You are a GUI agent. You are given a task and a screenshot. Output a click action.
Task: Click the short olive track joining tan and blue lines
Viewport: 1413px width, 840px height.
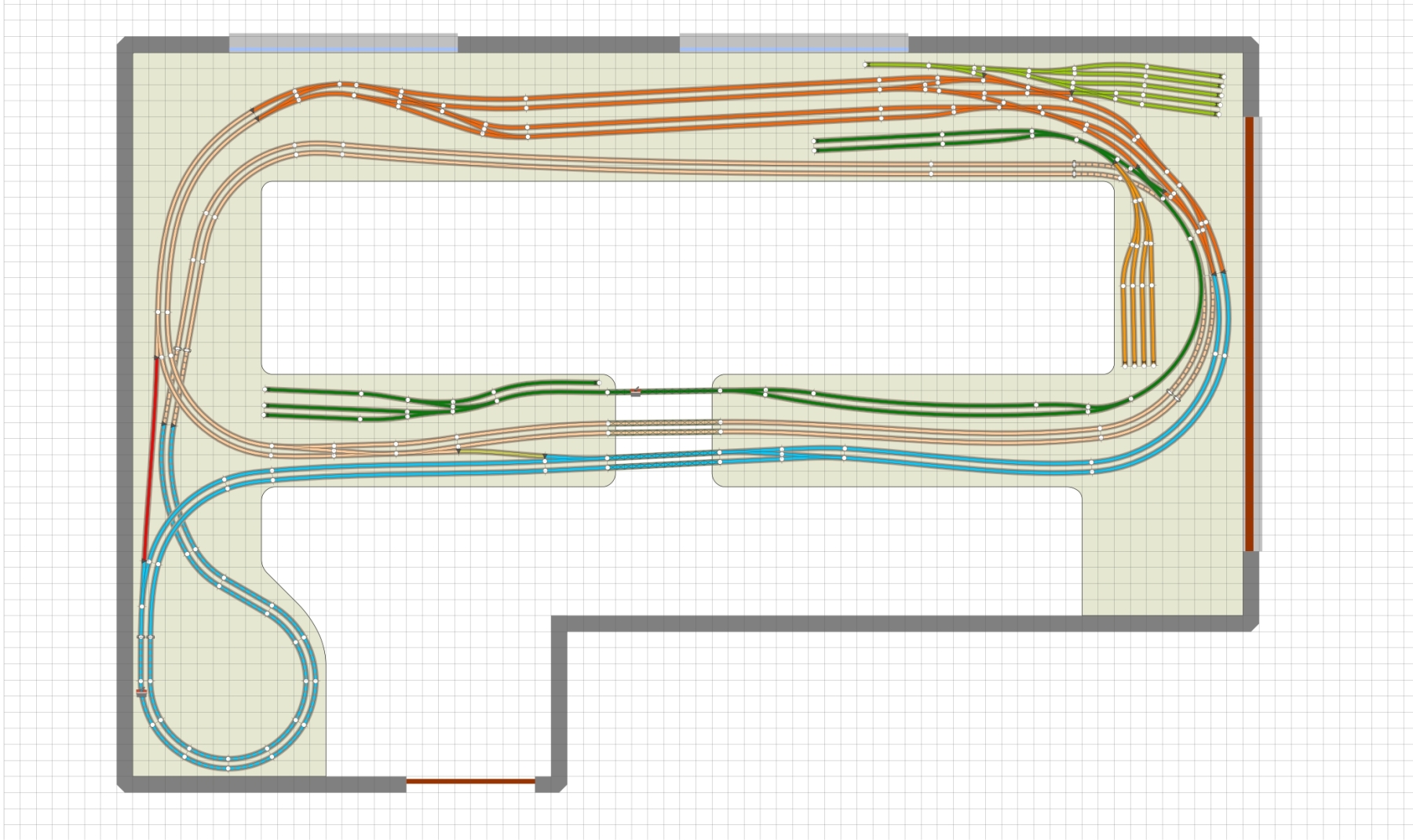coord(502,453)
